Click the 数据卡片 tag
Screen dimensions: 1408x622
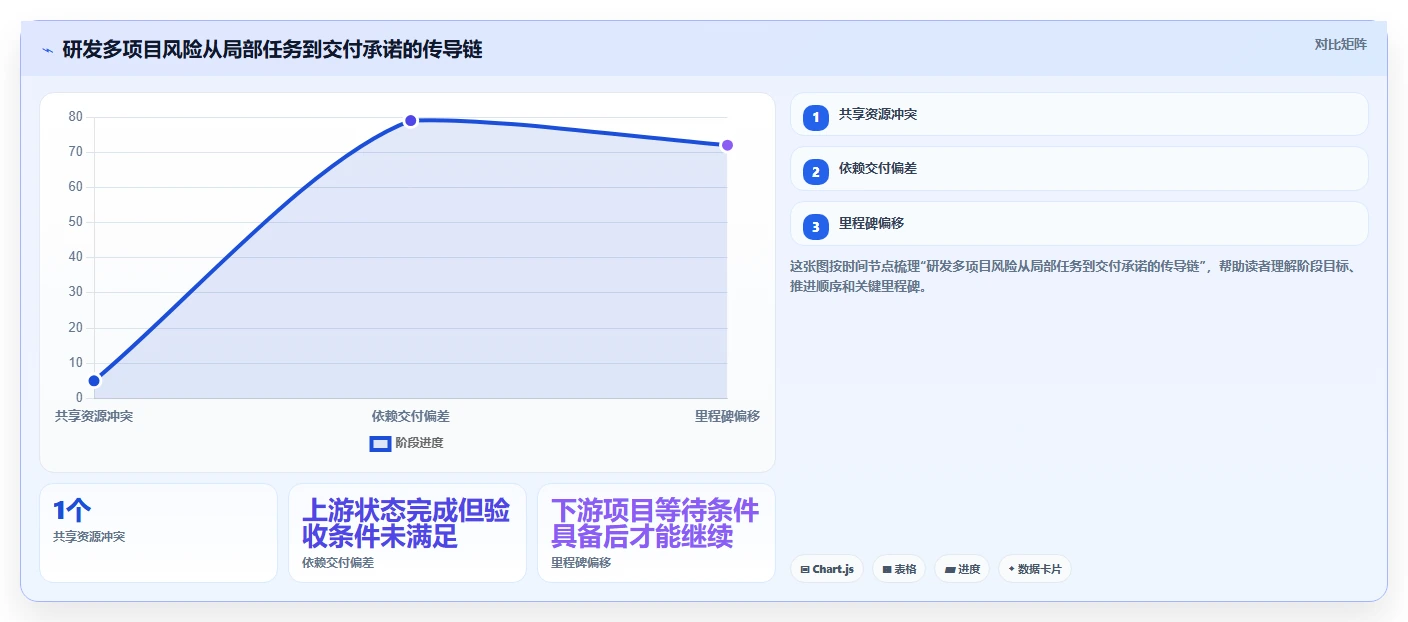pyautogui.click(x=1034, y=569)
